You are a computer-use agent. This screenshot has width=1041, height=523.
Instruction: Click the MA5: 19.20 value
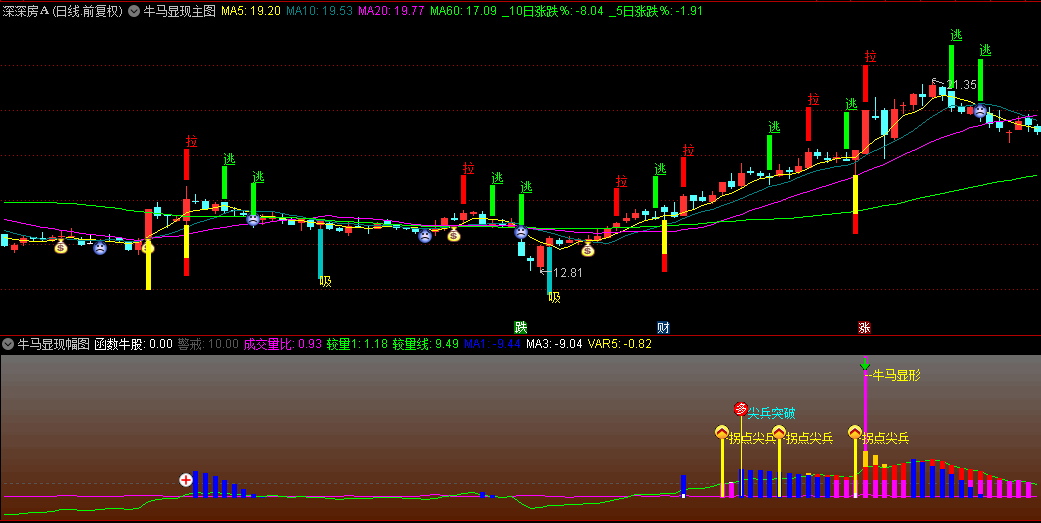[x=251, y=11]
